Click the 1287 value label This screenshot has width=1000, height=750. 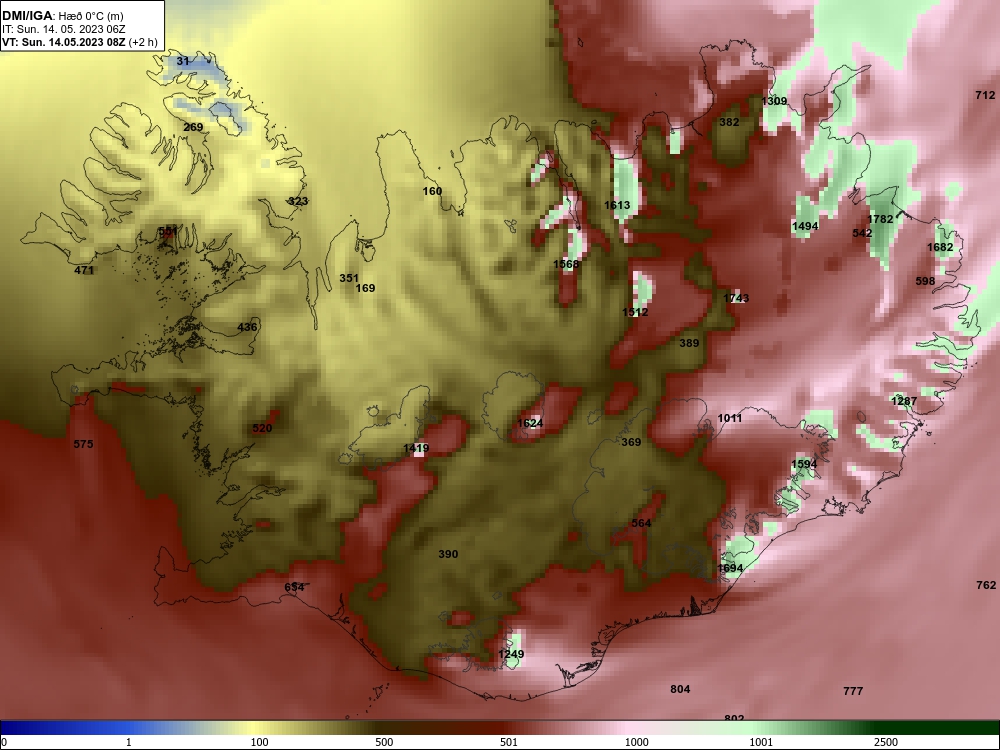(904, 401)
